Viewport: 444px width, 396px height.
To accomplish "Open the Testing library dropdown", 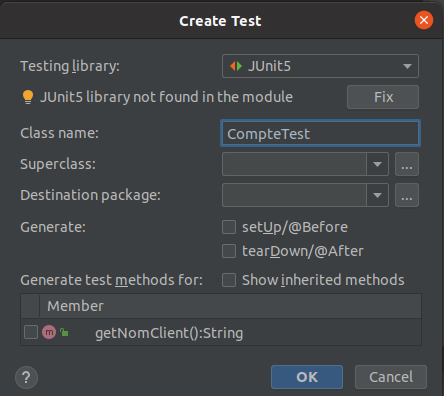I will (320, 66).
